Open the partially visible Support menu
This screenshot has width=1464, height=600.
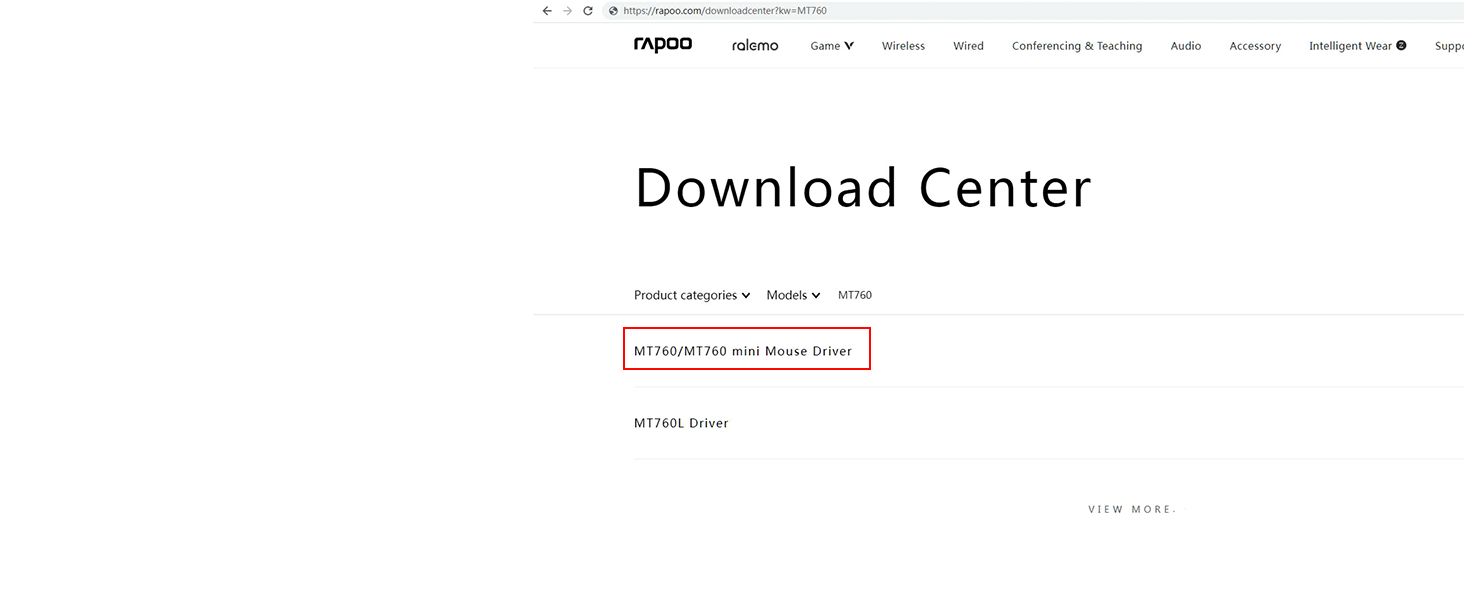point(1449,46)
